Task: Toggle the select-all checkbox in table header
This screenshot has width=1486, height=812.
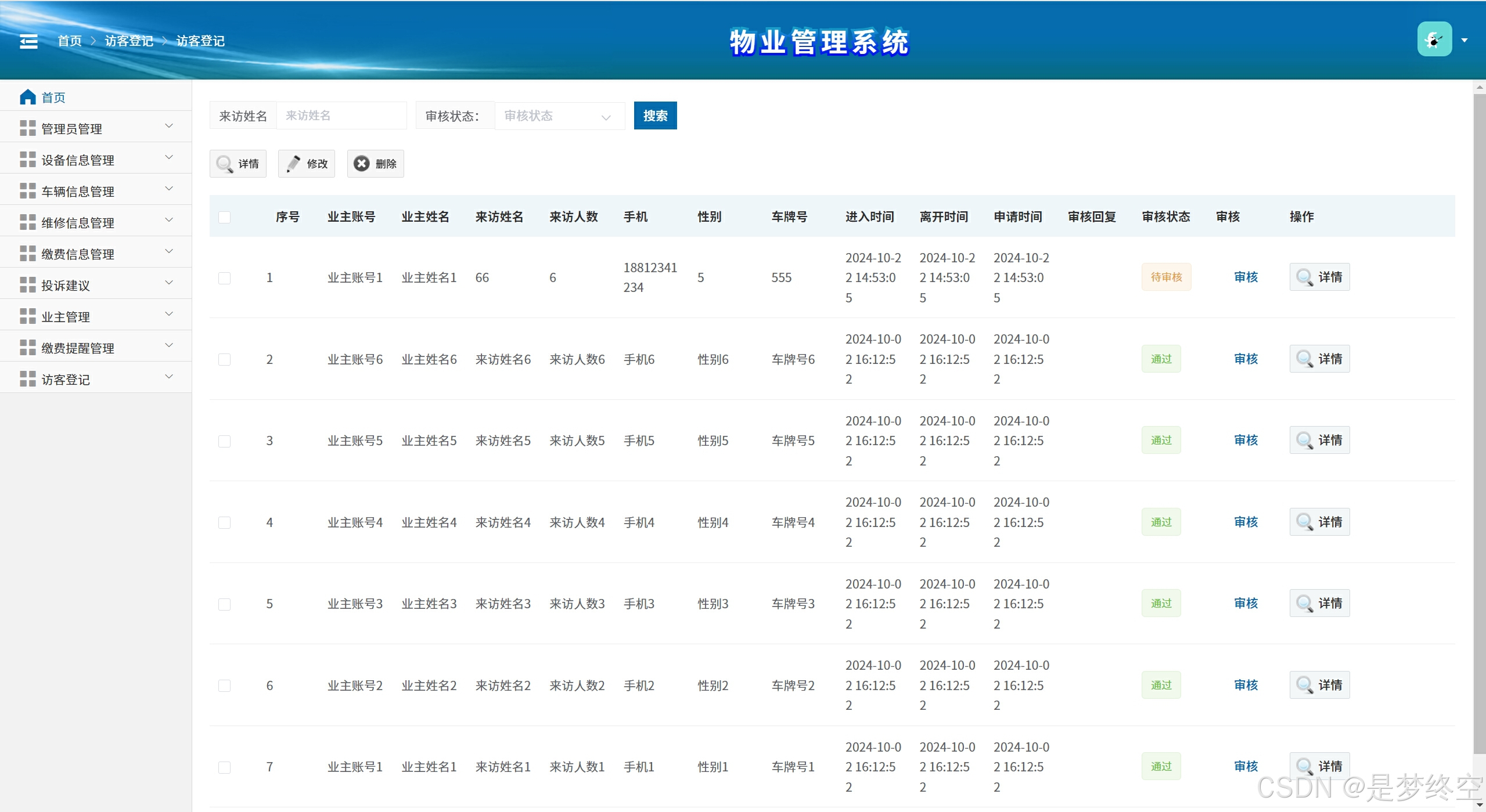Action: pos(224,217)
